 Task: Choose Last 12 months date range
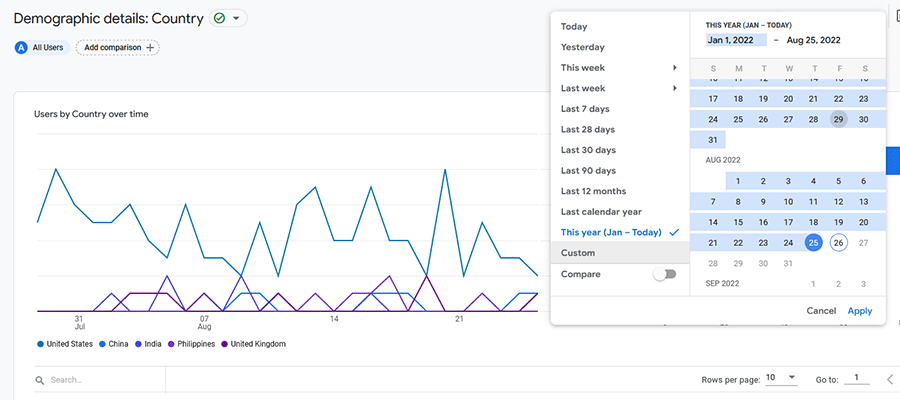tap(593, 191)
